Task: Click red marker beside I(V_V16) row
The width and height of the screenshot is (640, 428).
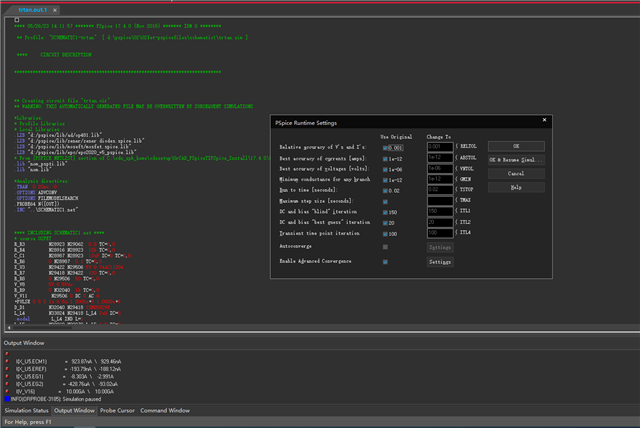Action: point(7,392)
